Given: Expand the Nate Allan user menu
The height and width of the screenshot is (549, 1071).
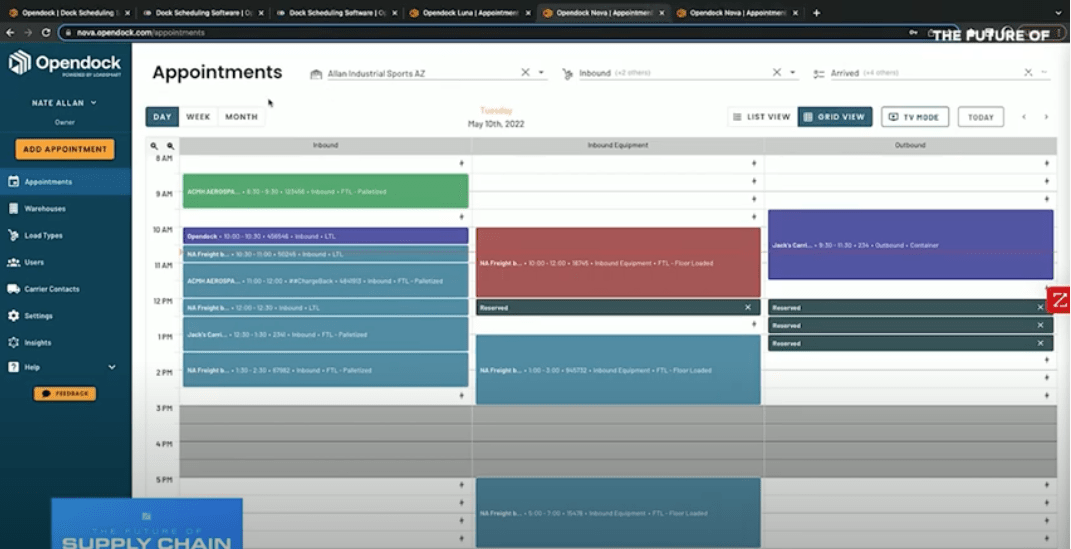Looking at the screenshot, I should pos(65,103).
